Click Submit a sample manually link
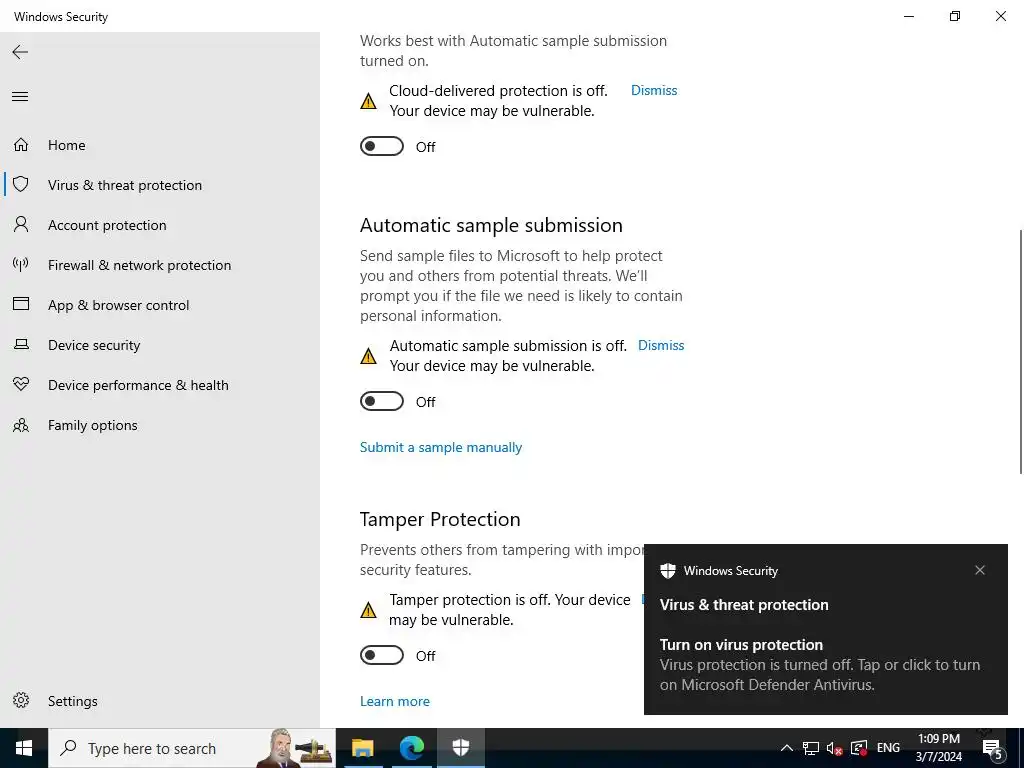Screen dimensions: 1024x768 441,447
